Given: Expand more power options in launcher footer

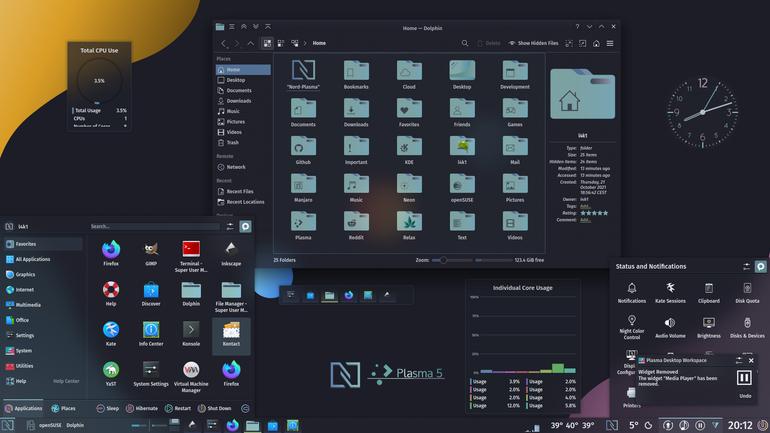Looking at the screenshot, I should tap(245, 408).
